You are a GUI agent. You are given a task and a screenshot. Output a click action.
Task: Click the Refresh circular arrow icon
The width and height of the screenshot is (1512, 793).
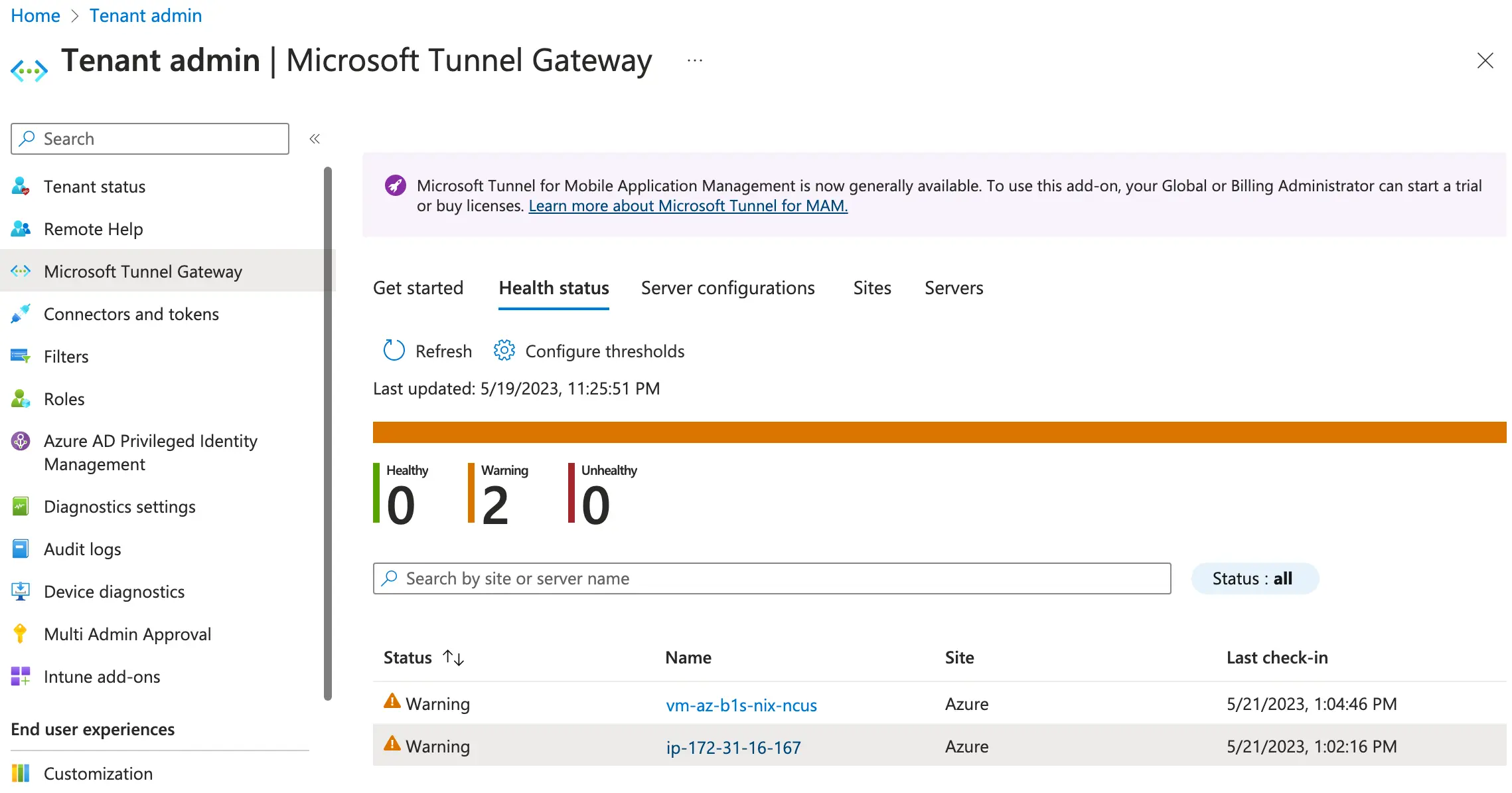394,351
